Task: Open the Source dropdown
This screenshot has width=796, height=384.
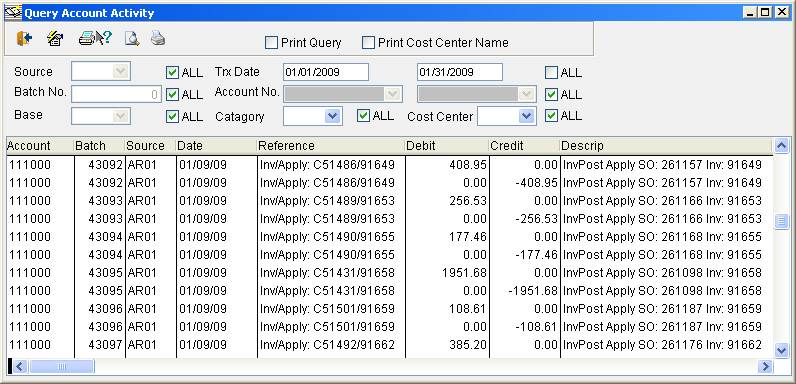Action: pyautogui.click(x=120, y=72)
